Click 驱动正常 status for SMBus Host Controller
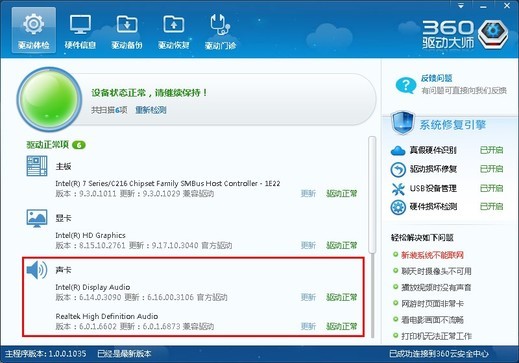Viewport: 519px width, 363px height. pos(342,193)
